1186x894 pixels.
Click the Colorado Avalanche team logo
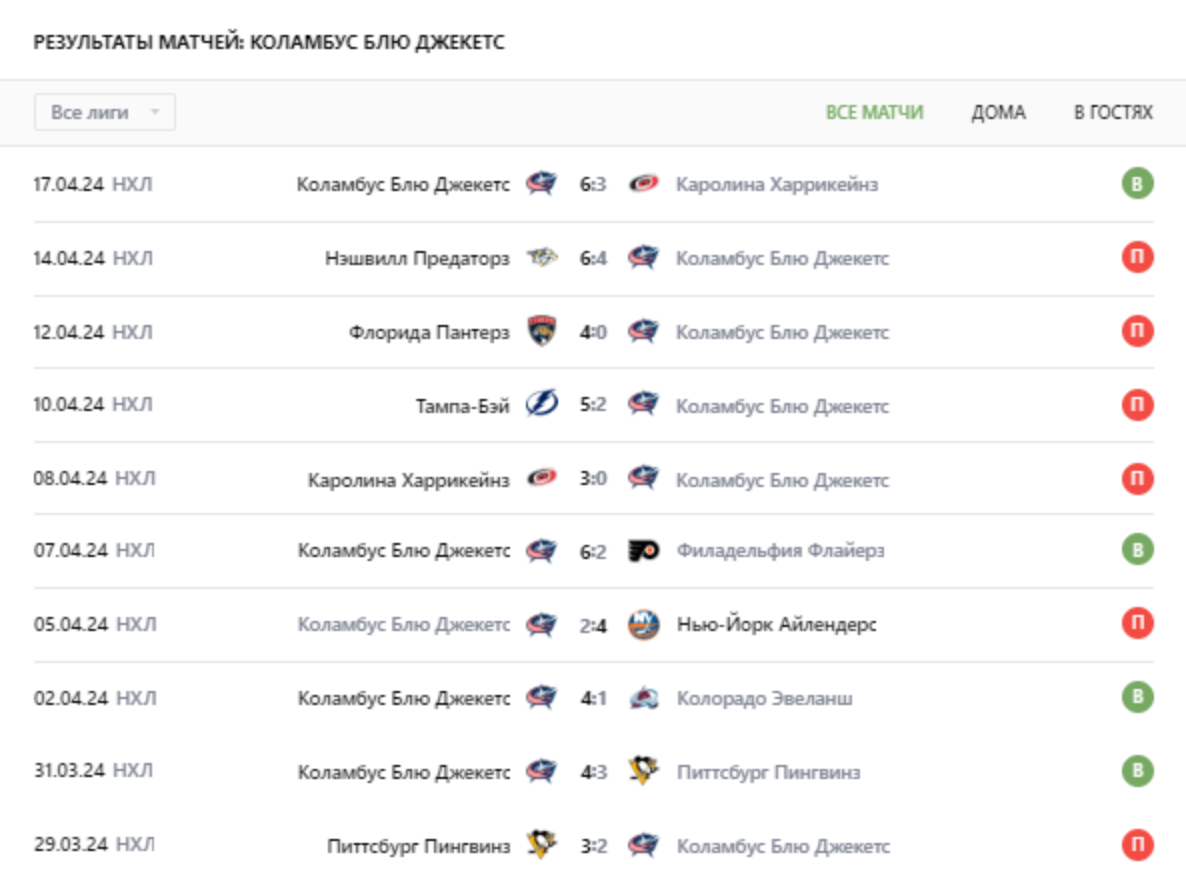tap(643, 699)
